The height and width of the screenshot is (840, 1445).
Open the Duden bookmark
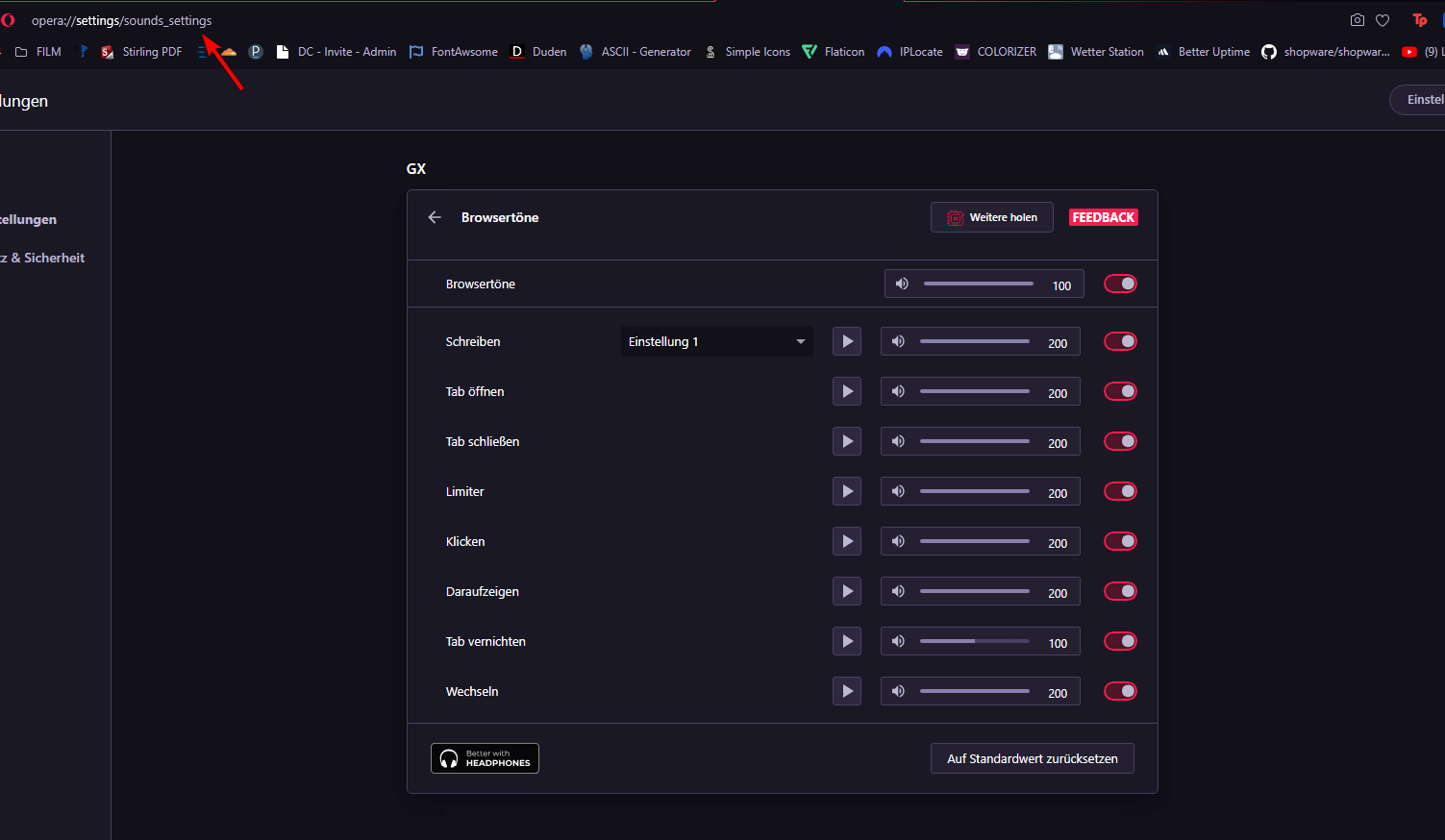click(x=538, y=52)
